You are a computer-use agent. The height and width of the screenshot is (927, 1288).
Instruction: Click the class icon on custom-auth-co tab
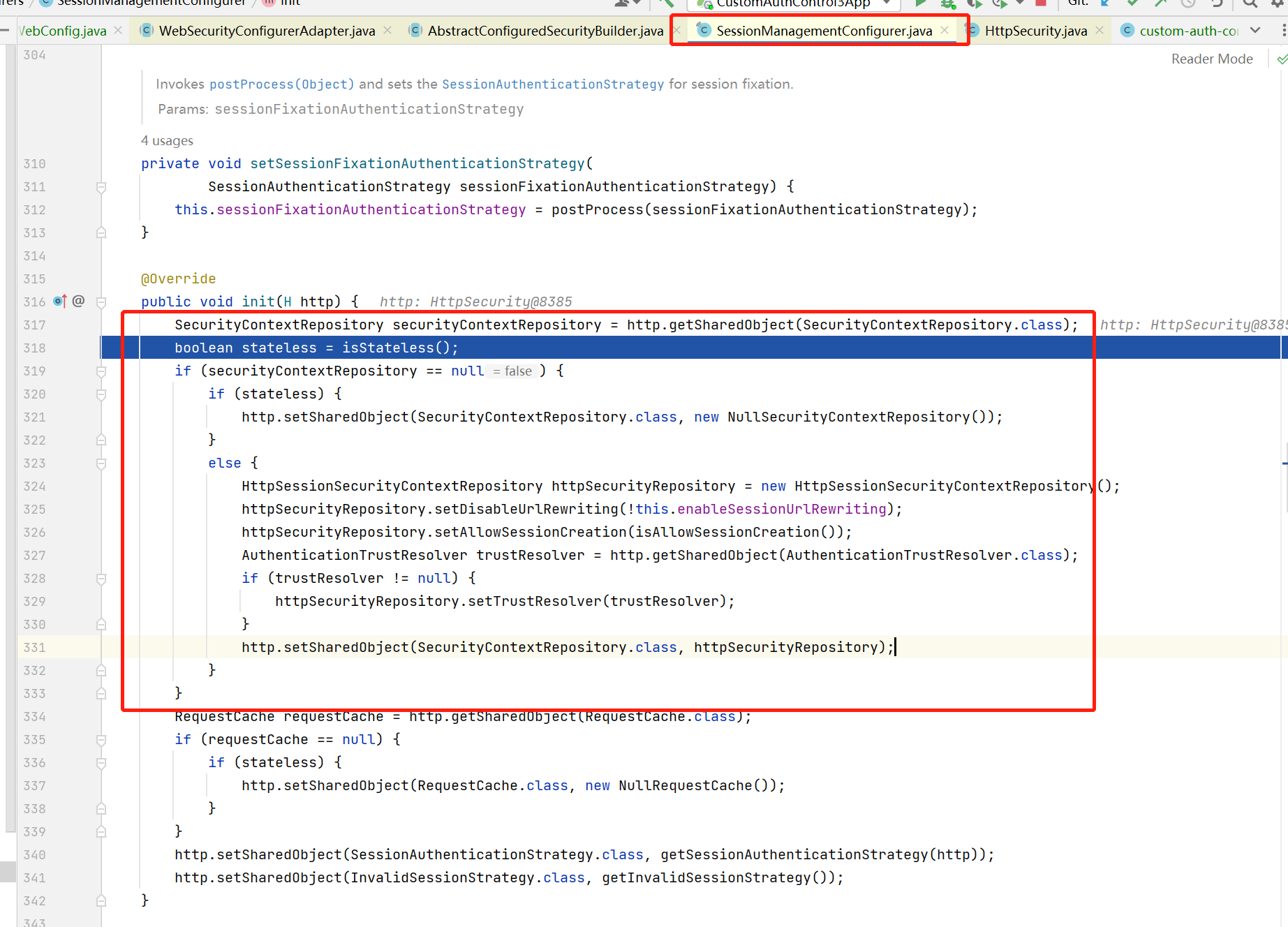[1127, 30]
